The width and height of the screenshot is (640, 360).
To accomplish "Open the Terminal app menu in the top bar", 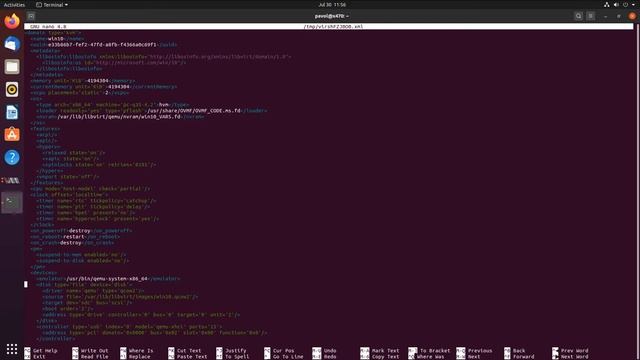I will 52,5.
